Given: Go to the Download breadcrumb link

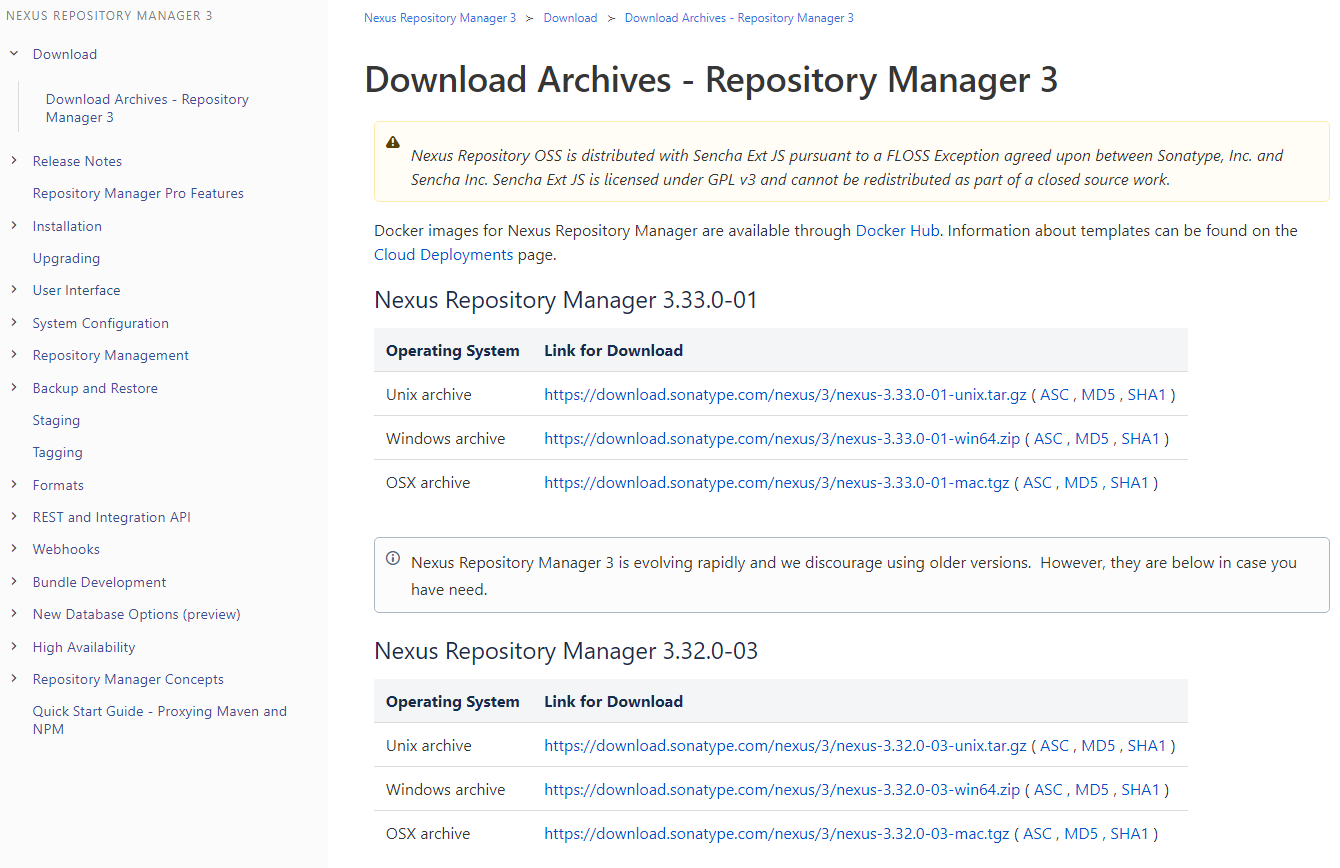Looking at the screenshot, I should (570, 18).
